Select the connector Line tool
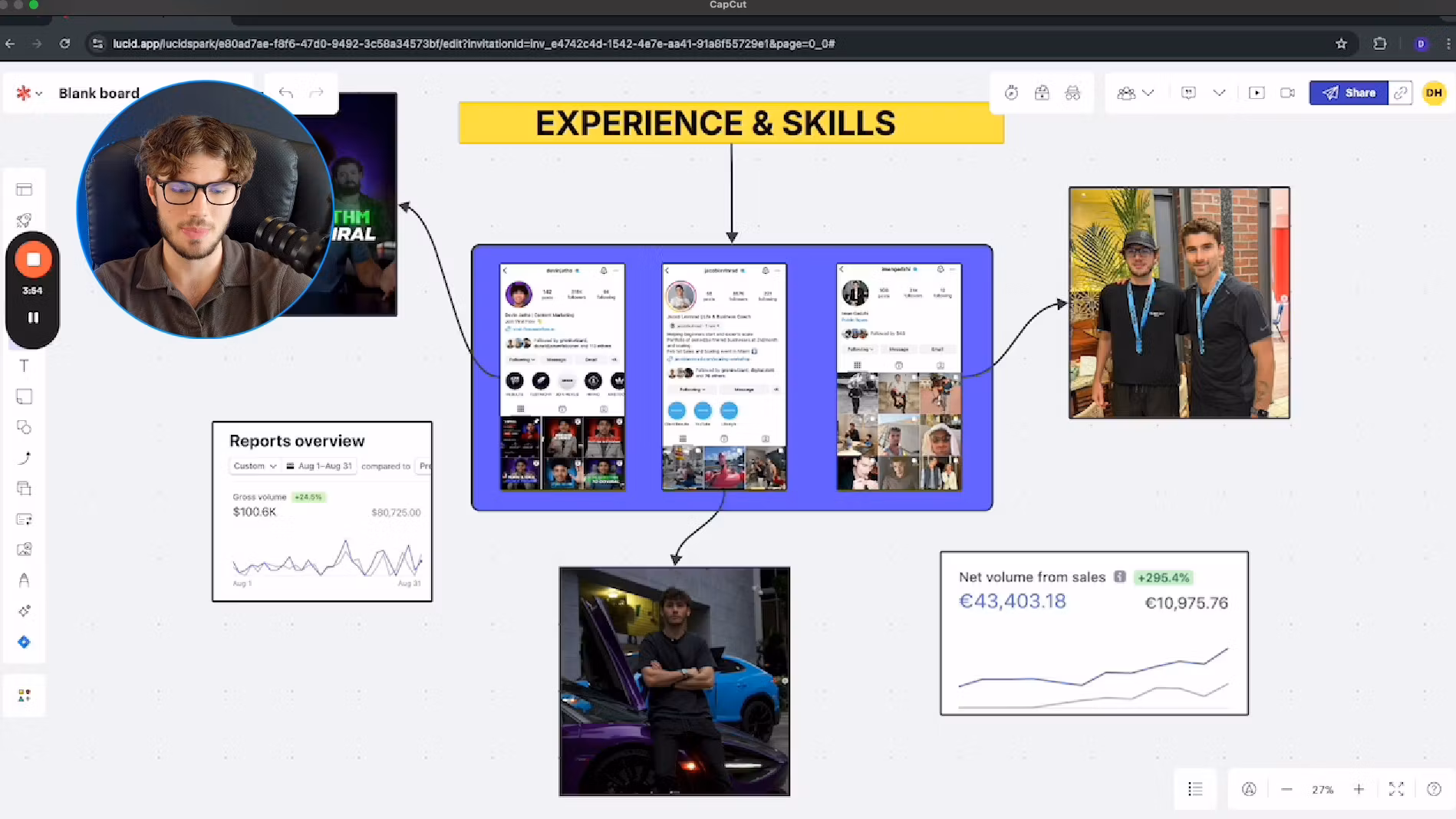Image resolution: width=1456 pixels, height=819 pixels. point(24,458)
